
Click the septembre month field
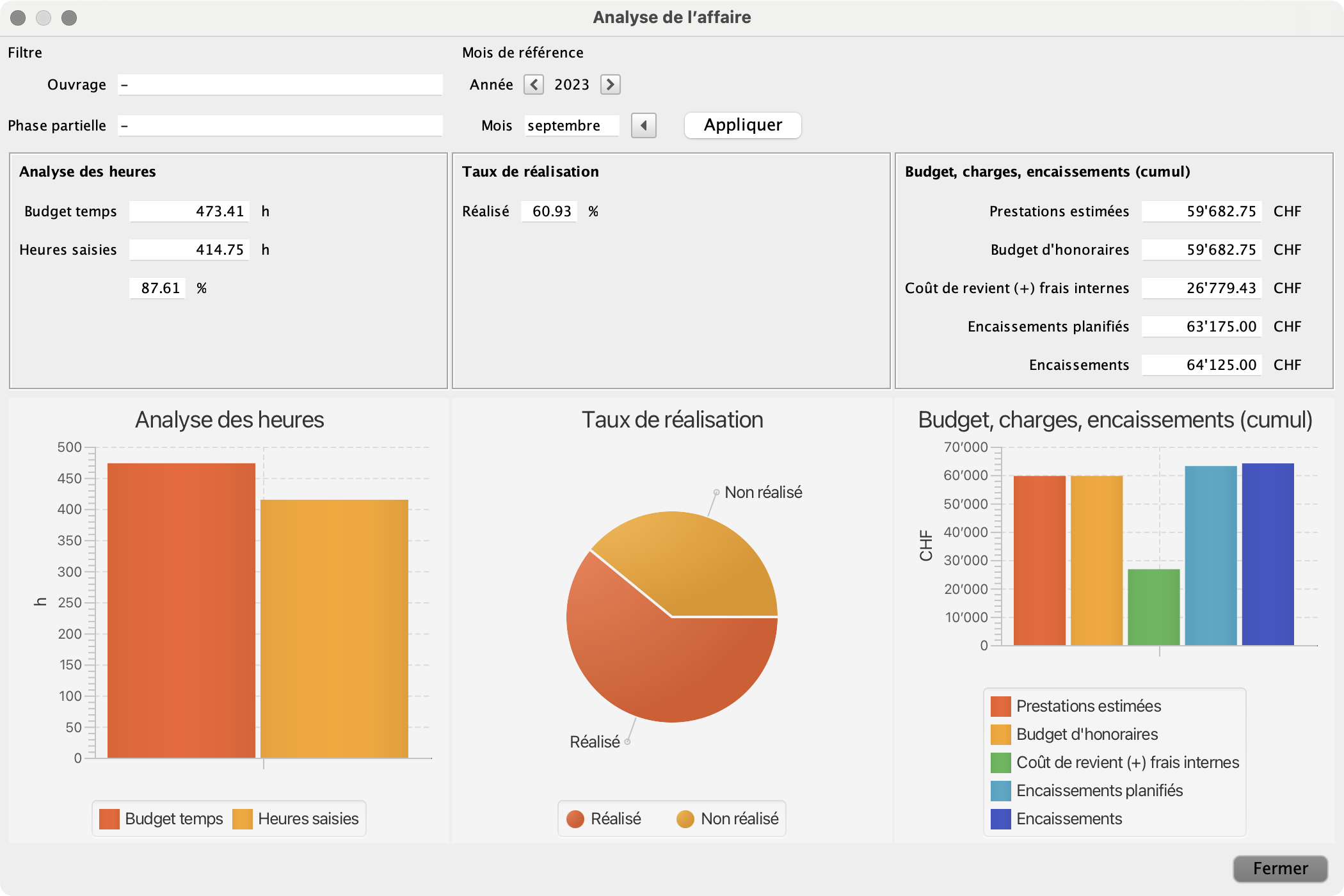pos(572,125)
